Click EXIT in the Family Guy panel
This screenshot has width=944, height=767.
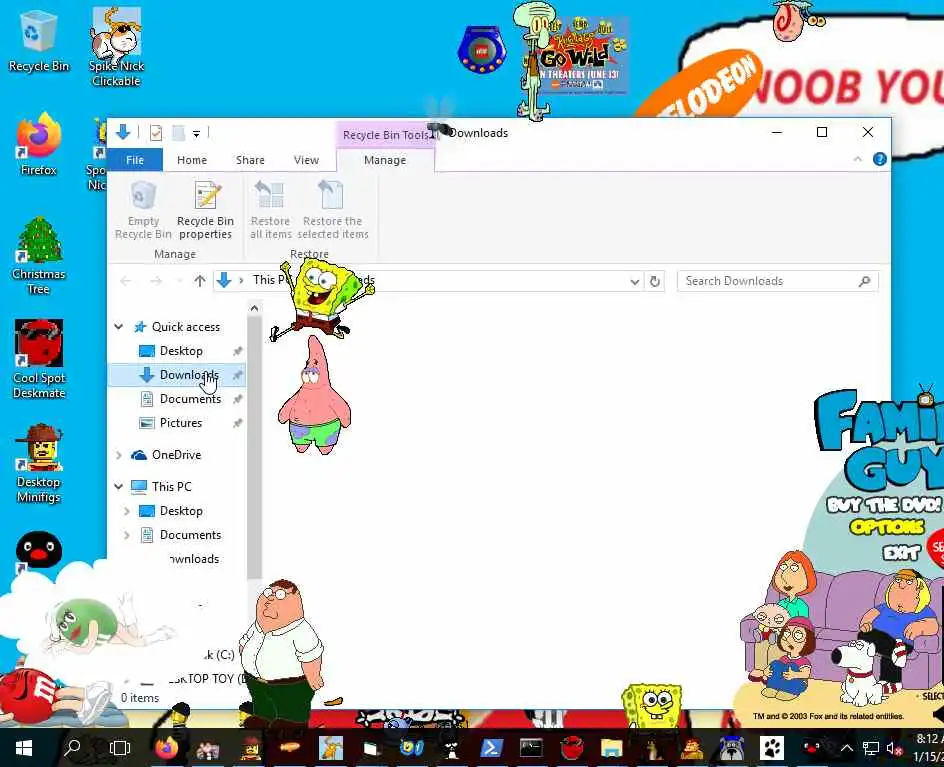(901, 552)
